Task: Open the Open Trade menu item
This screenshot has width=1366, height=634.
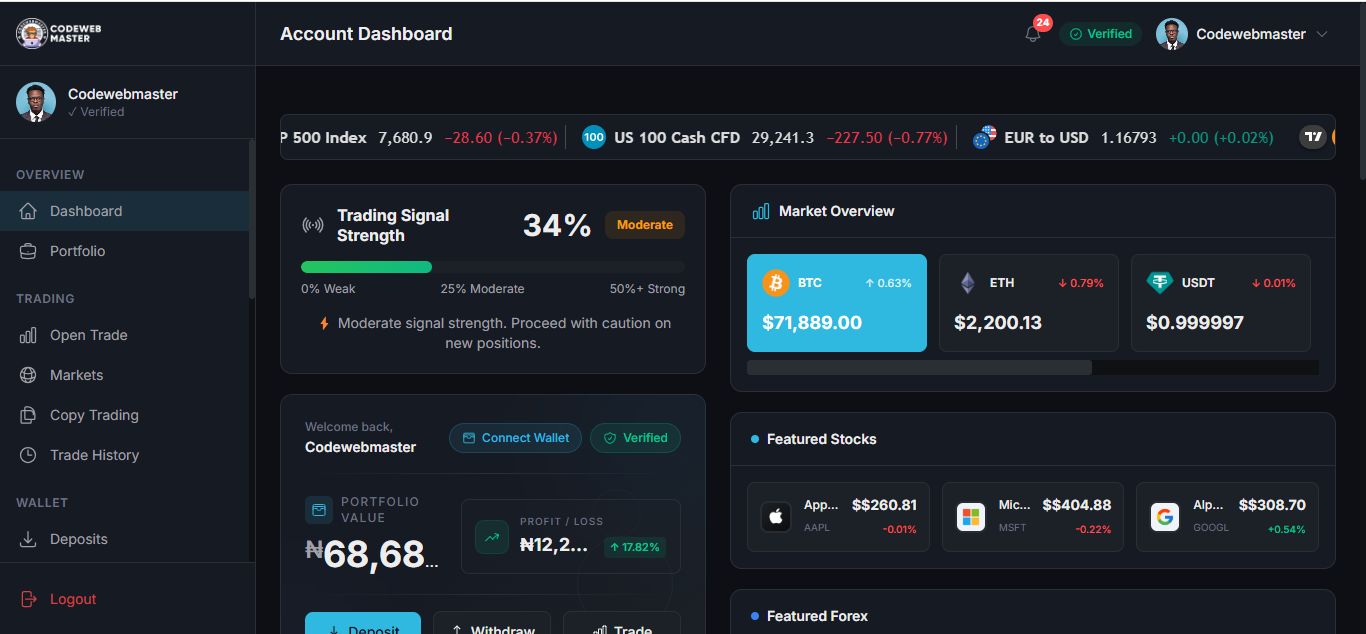Action: point(124,335)
